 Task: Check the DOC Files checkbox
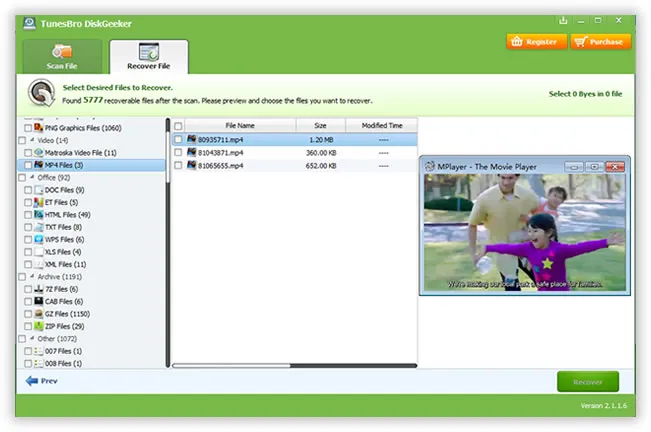click(28, 190)
